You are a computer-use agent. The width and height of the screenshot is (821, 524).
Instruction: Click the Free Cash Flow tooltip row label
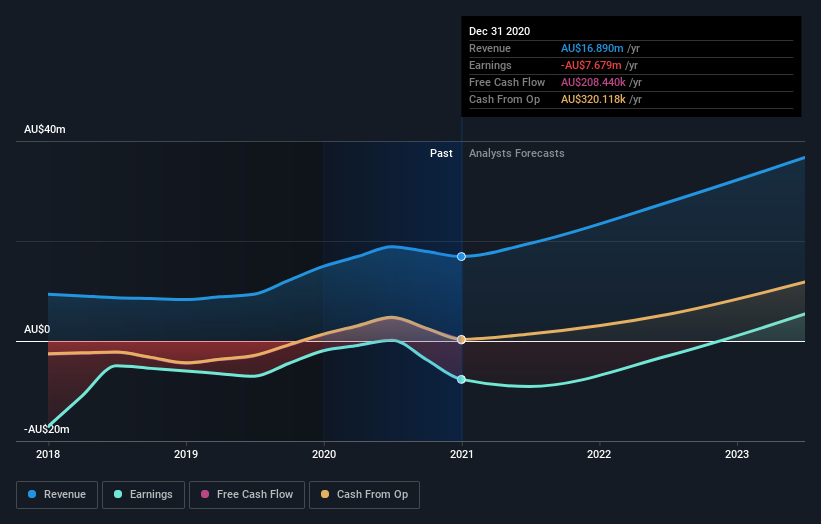pyautogui.click(x=507, y=82)
